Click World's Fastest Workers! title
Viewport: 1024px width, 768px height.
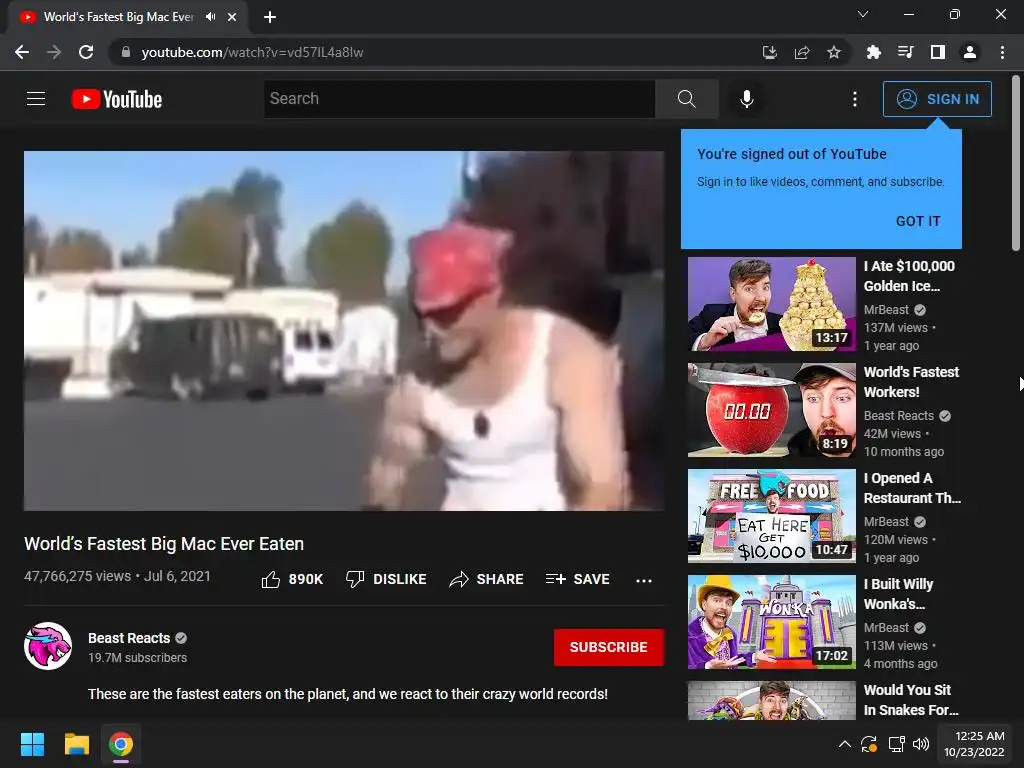[x=911, y=381]
